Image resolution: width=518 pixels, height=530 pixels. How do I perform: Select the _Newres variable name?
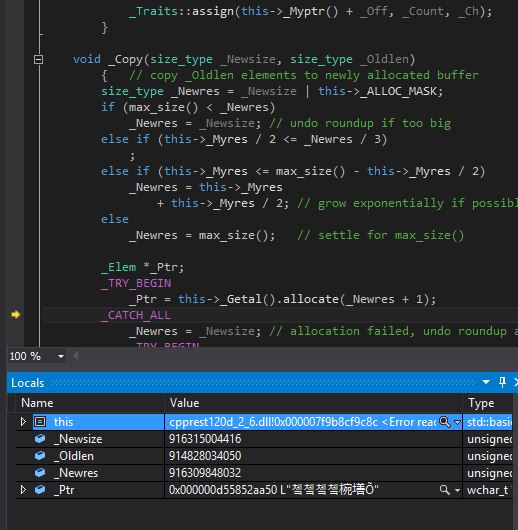point(76,473)
